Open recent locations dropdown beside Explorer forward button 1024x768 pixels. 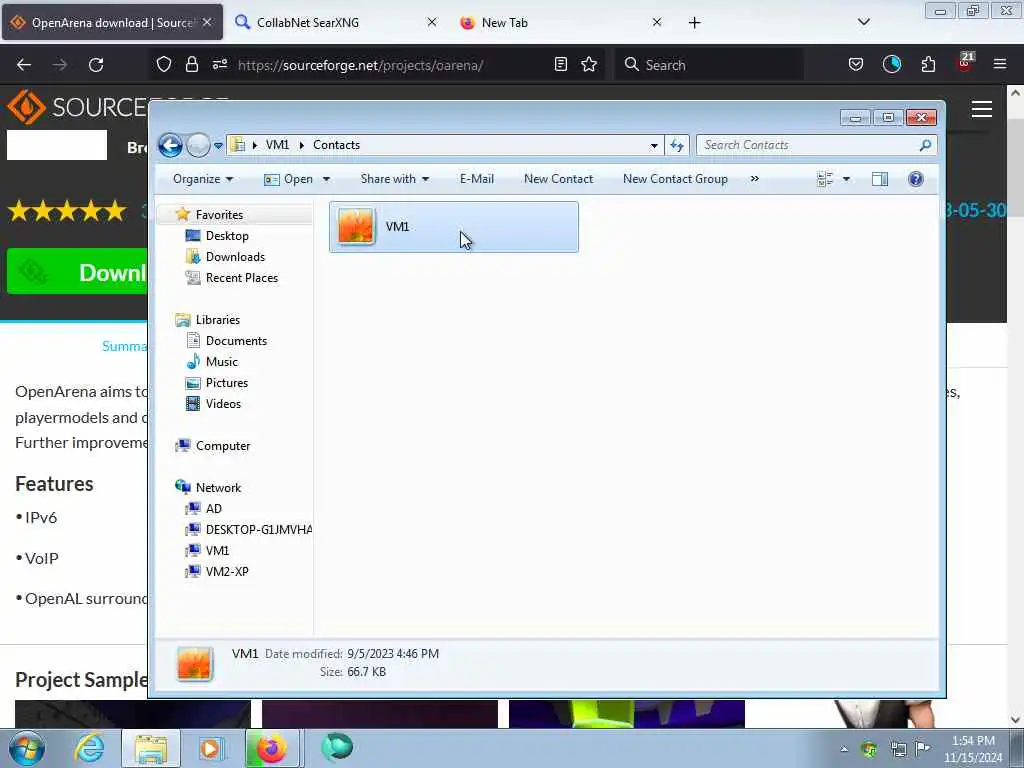click(218, 146)
